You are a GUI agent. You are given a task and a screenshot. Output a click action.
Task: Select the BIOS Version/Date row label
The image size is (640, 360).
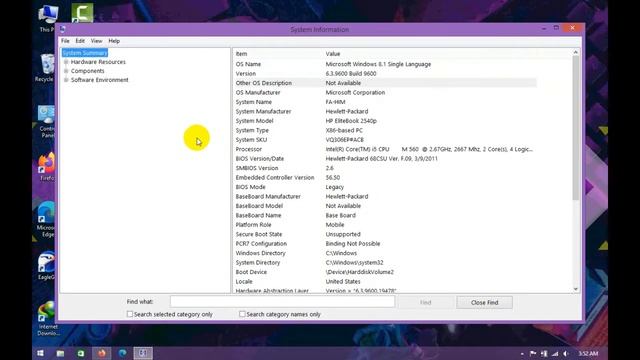click(x=260, y=159)
